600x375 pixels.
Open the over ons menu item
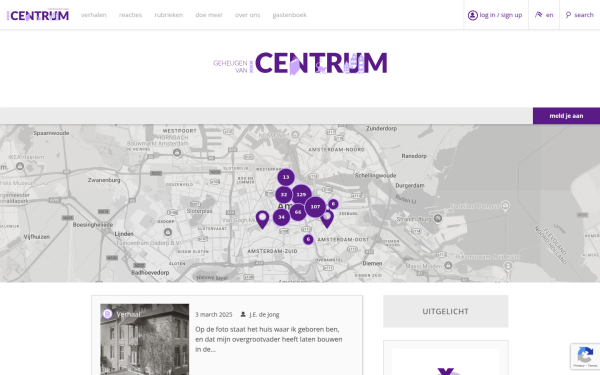click(x=248, y=15)
